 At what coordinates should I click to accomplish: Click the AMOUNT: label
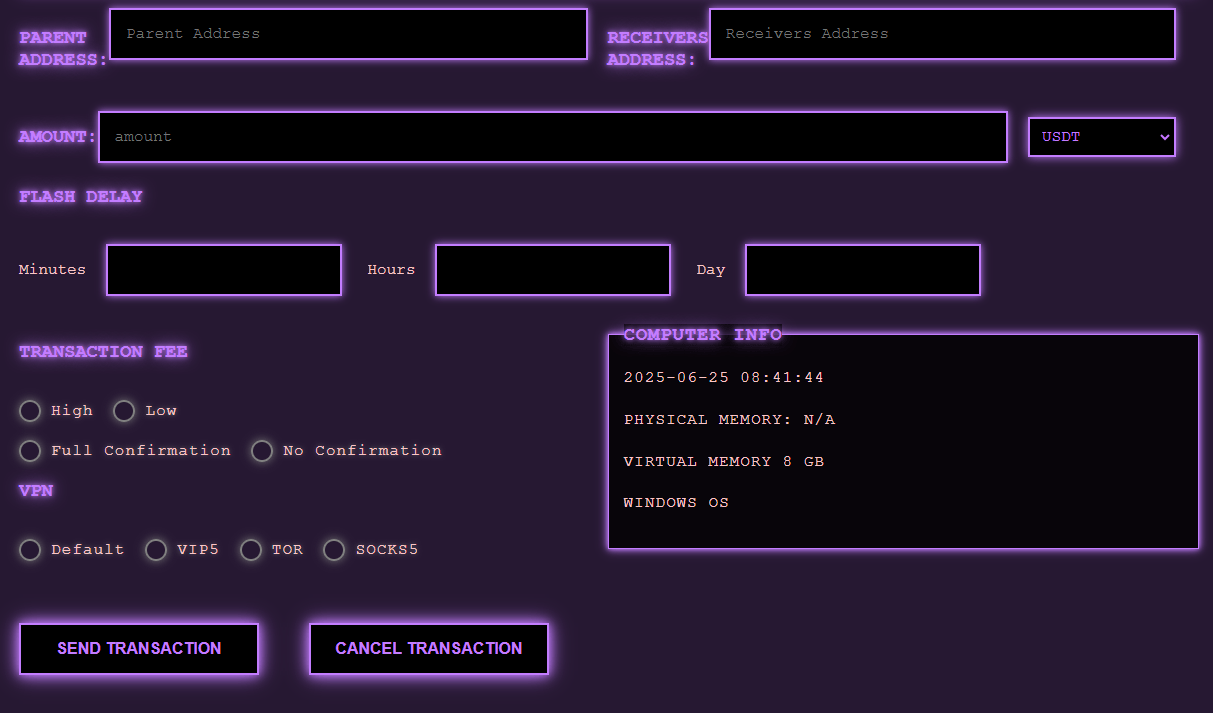point(58,137)
